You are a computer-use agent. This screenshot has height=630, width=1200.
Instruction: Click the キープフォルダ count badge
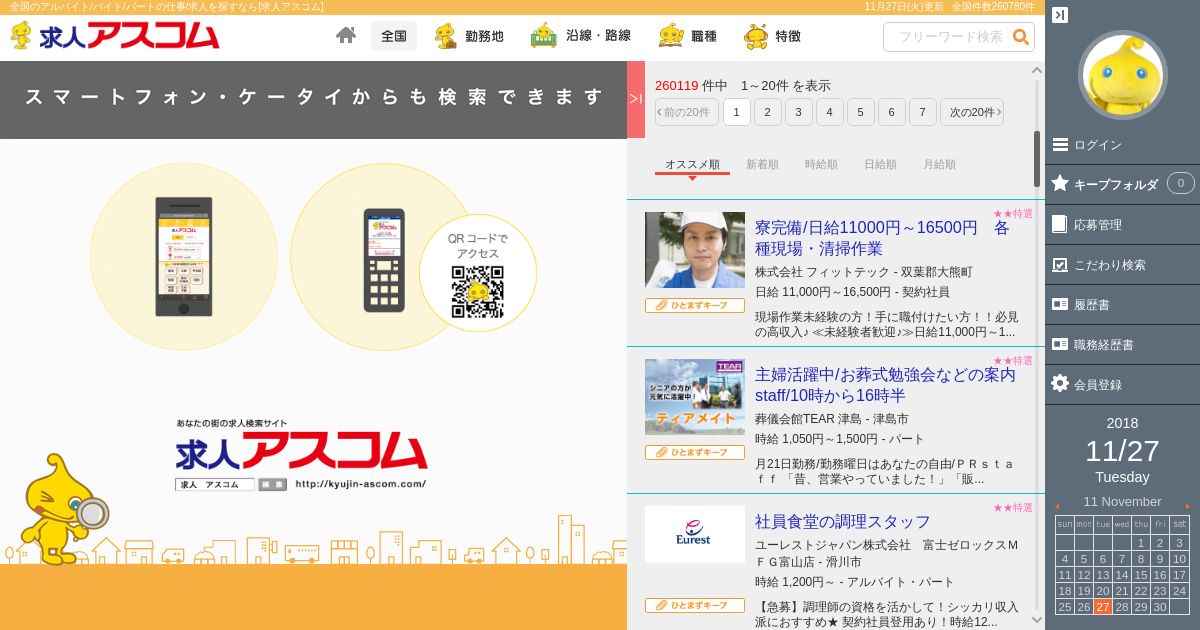click(1181, 184)
